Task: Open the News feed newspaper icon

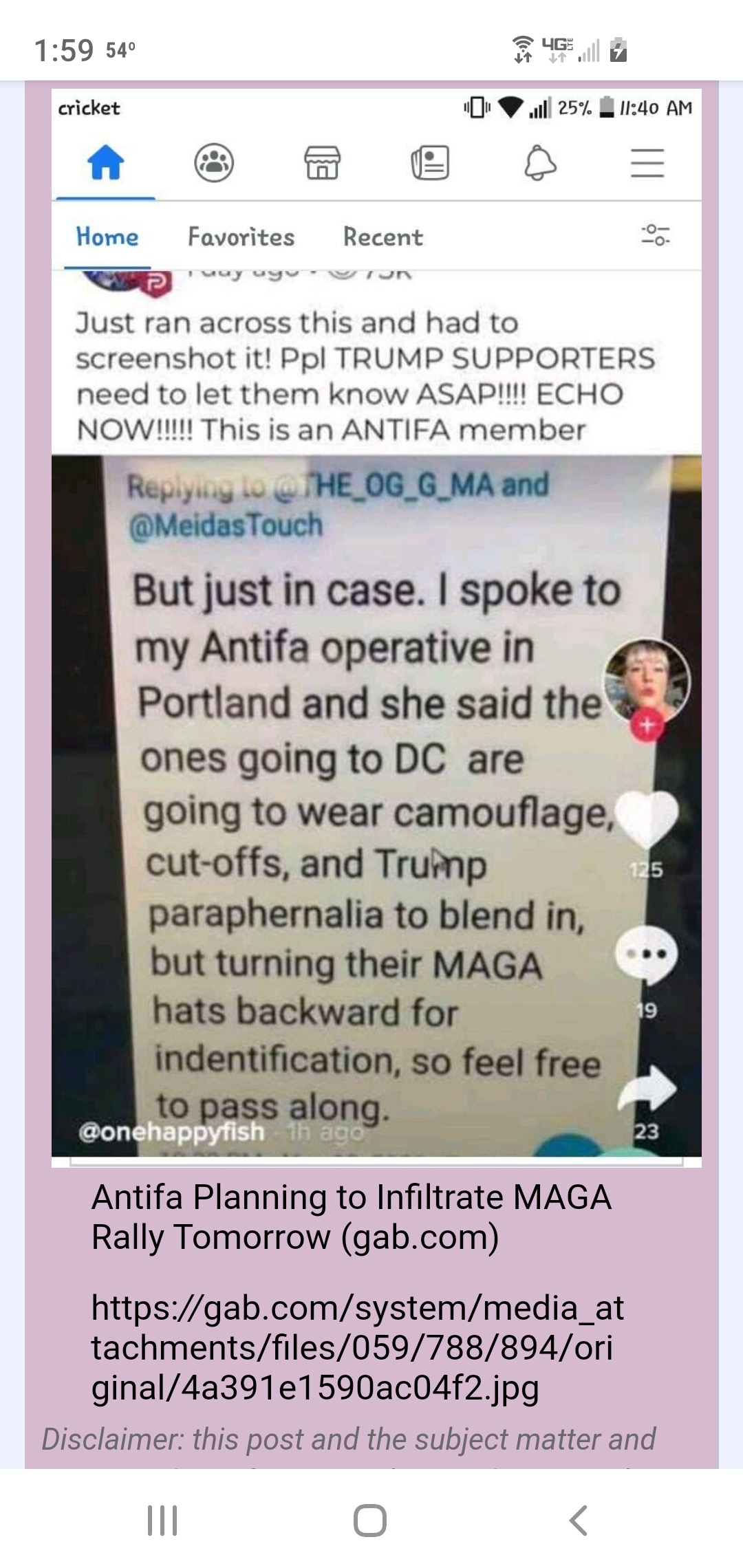Action: pos(430,164)
